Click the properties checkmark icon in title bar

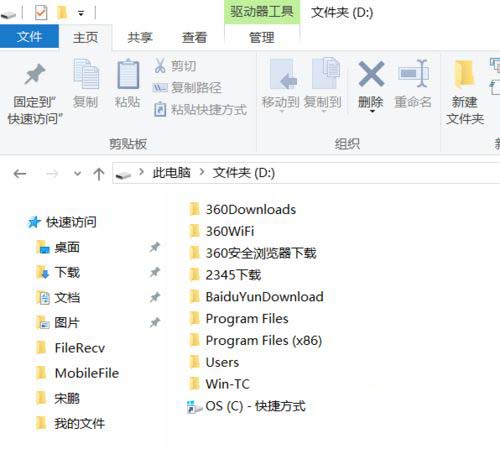coord(41,13)
